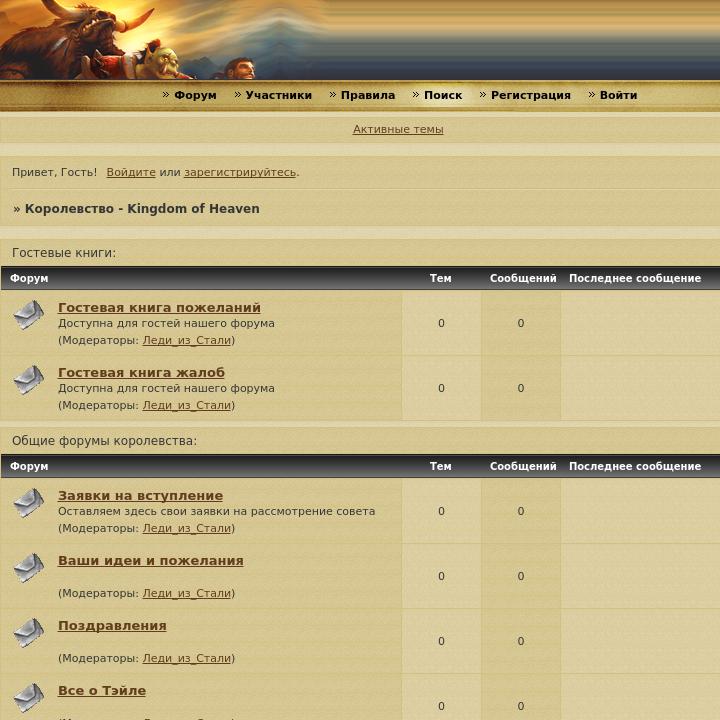Click the Сообщений count for Поздравления

pos(521,641)
